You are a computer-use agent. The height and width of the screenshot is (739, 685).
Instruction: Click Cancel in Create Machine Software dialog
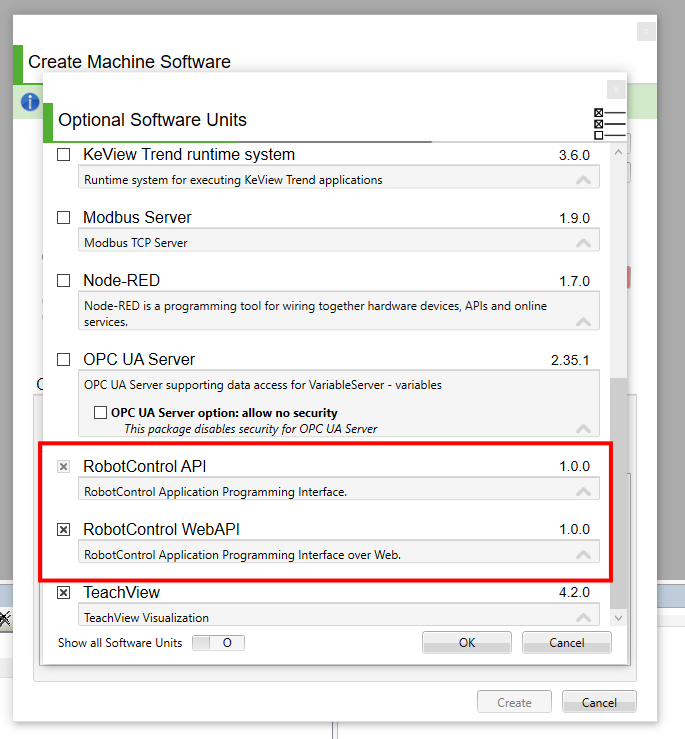coord(599,703)
